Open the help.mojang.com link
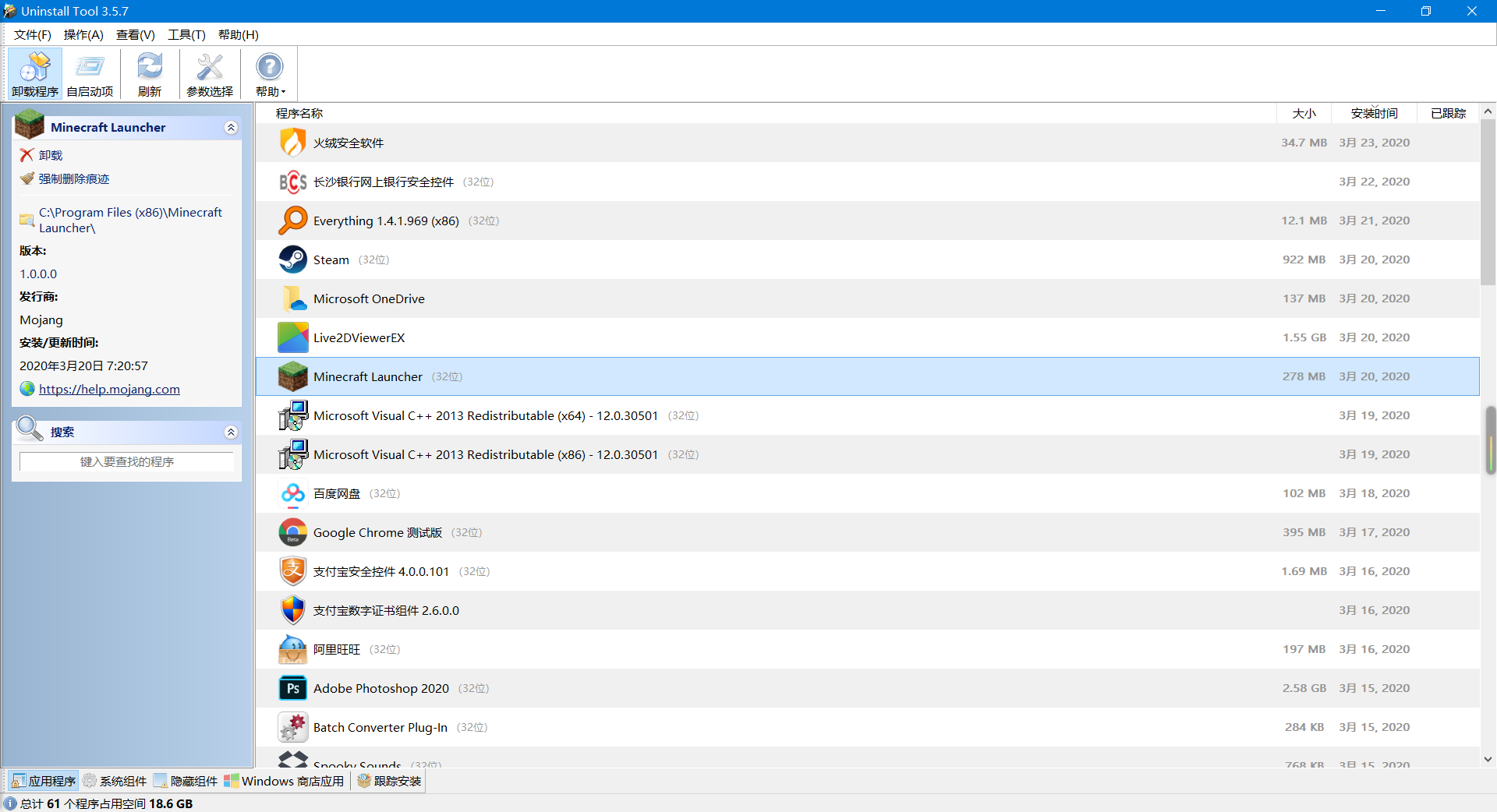 (x=109, y=389)
